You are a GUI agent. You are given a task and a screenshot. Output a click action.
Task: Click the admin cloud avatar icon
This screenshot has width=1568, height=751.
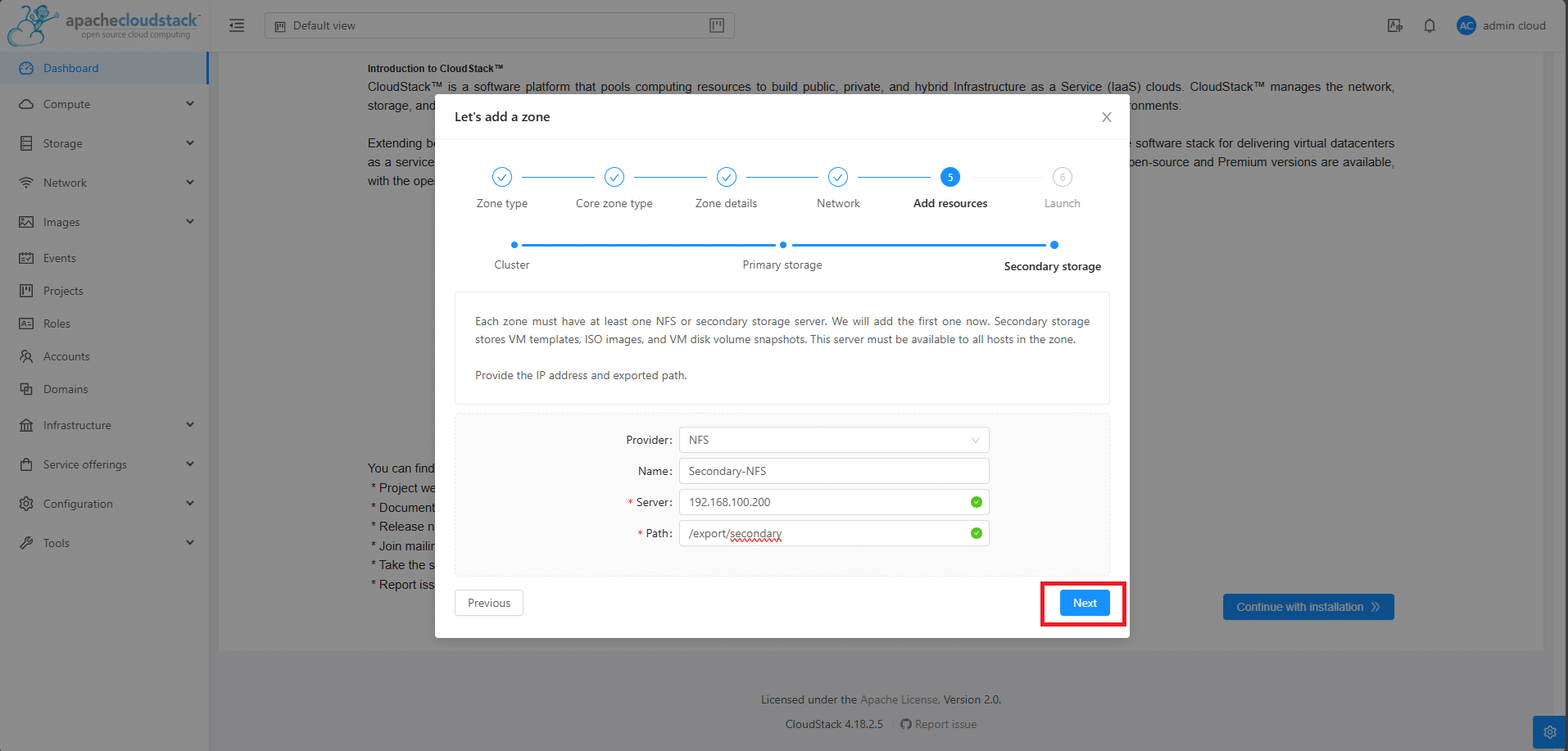(x=1466, y=25)
